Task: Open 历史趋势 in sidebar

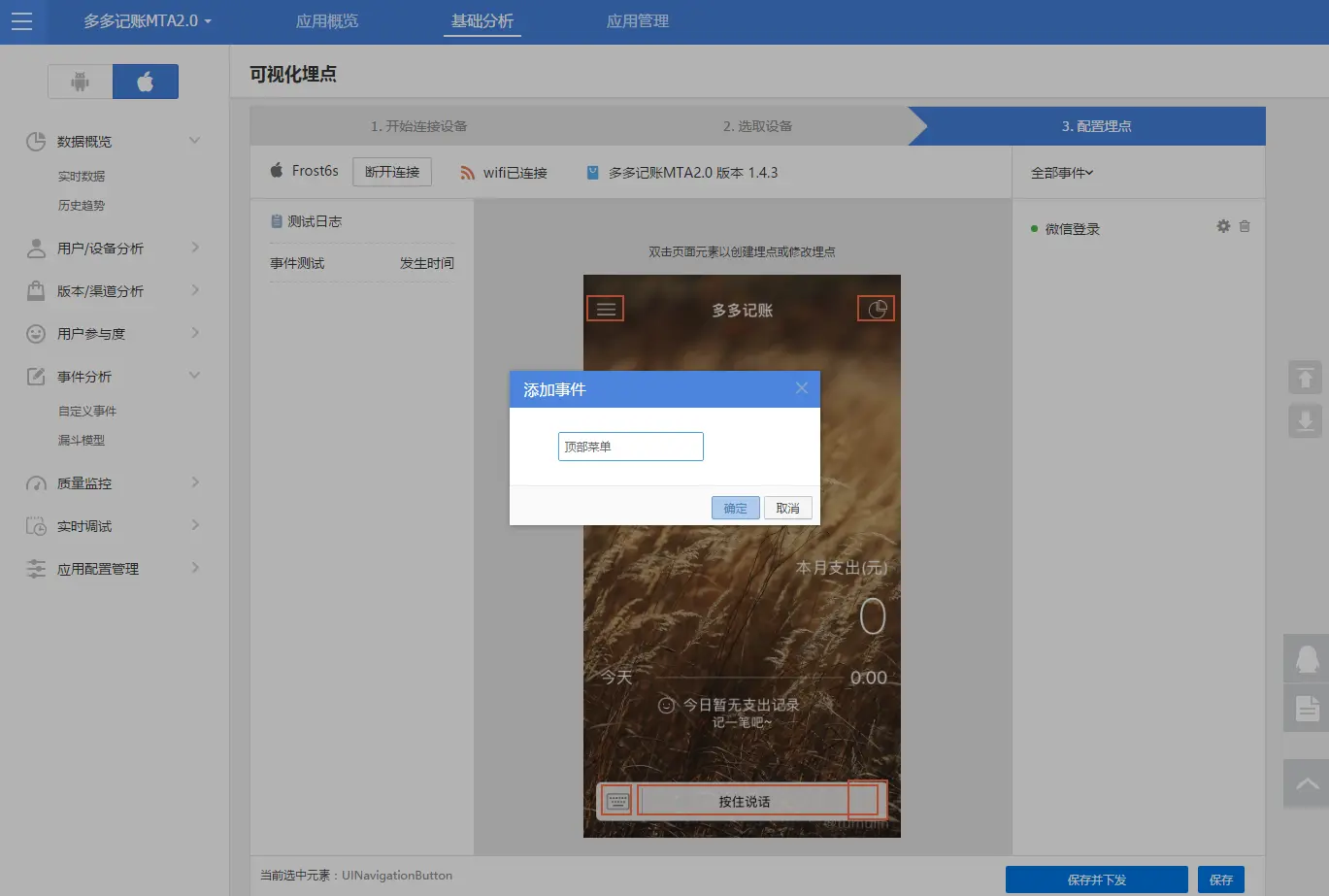Action: pos(82,206)
